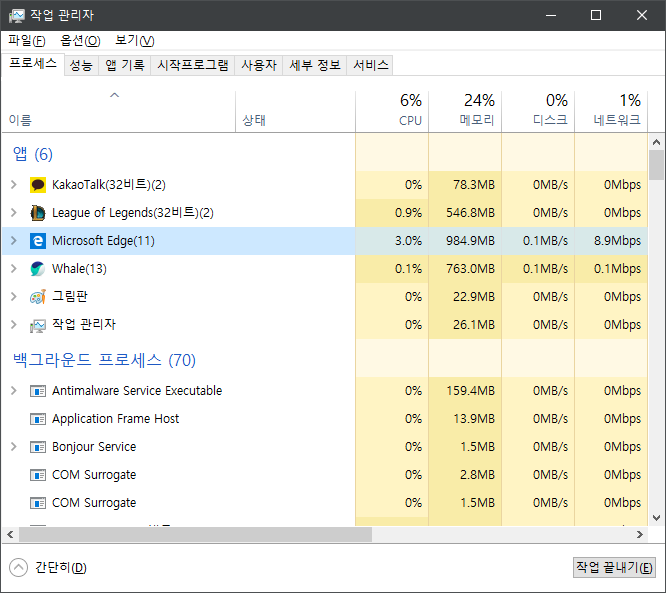Click the KakaoTalk app icon

pyautogui.click(x=38, y=185)
